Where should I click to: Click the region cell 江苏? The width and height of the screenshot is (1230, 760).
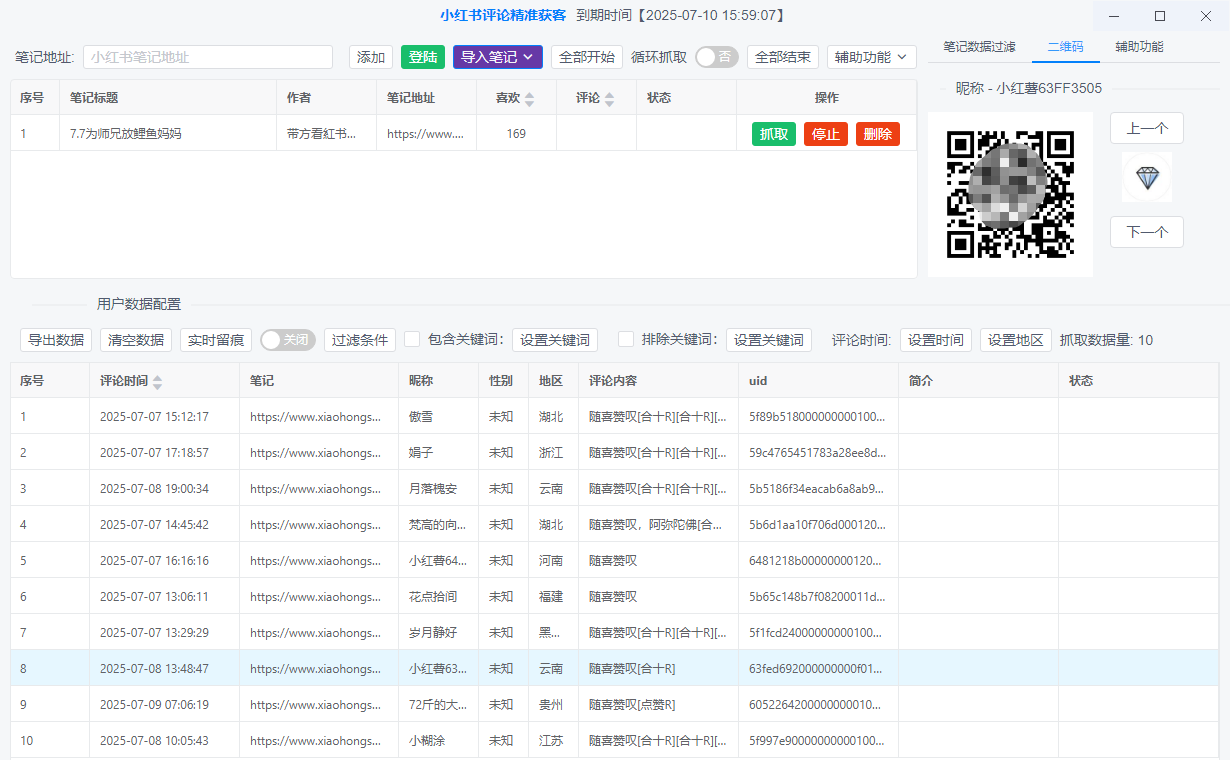pos(551,741)
